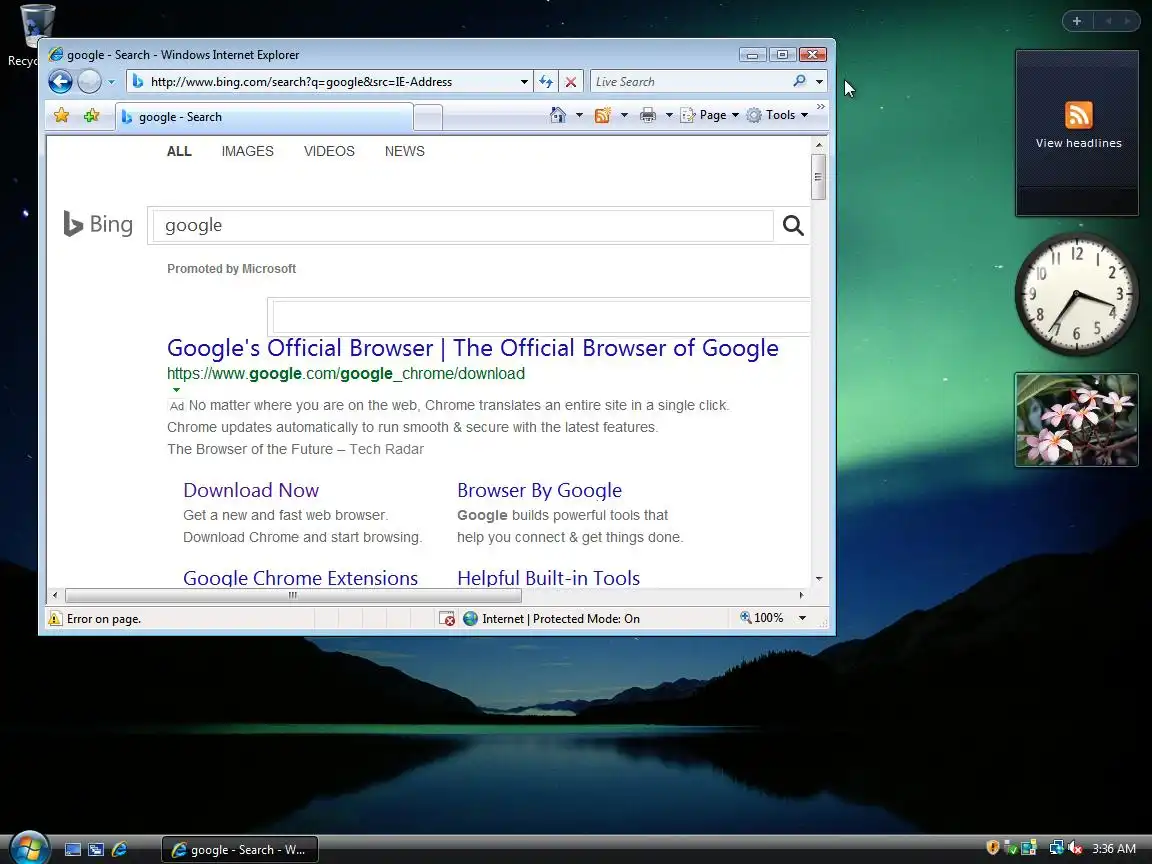Expand the Print options dropdown arrow
This screenshot has height=864, width=1152.
tap(669, 115)
